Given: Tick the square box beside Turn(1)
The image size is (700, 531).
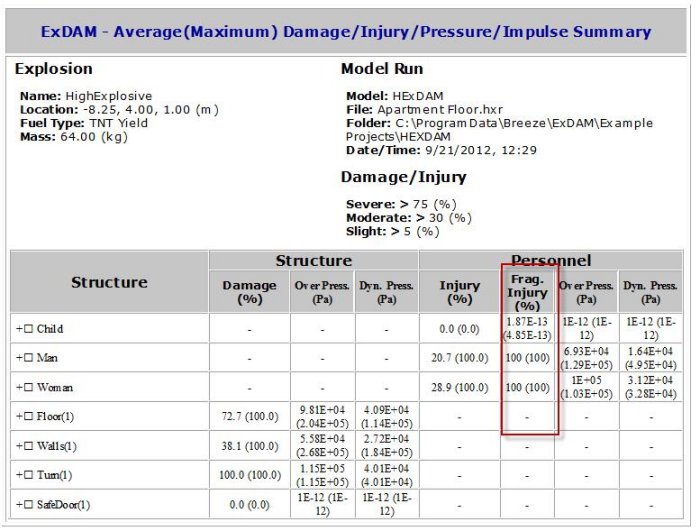Looking at the screenshot, I should click(x=28, y=475).
